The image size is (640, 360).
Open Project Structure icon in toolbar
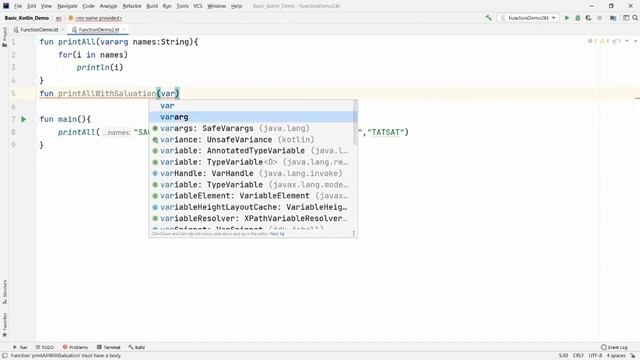(613, 18)
